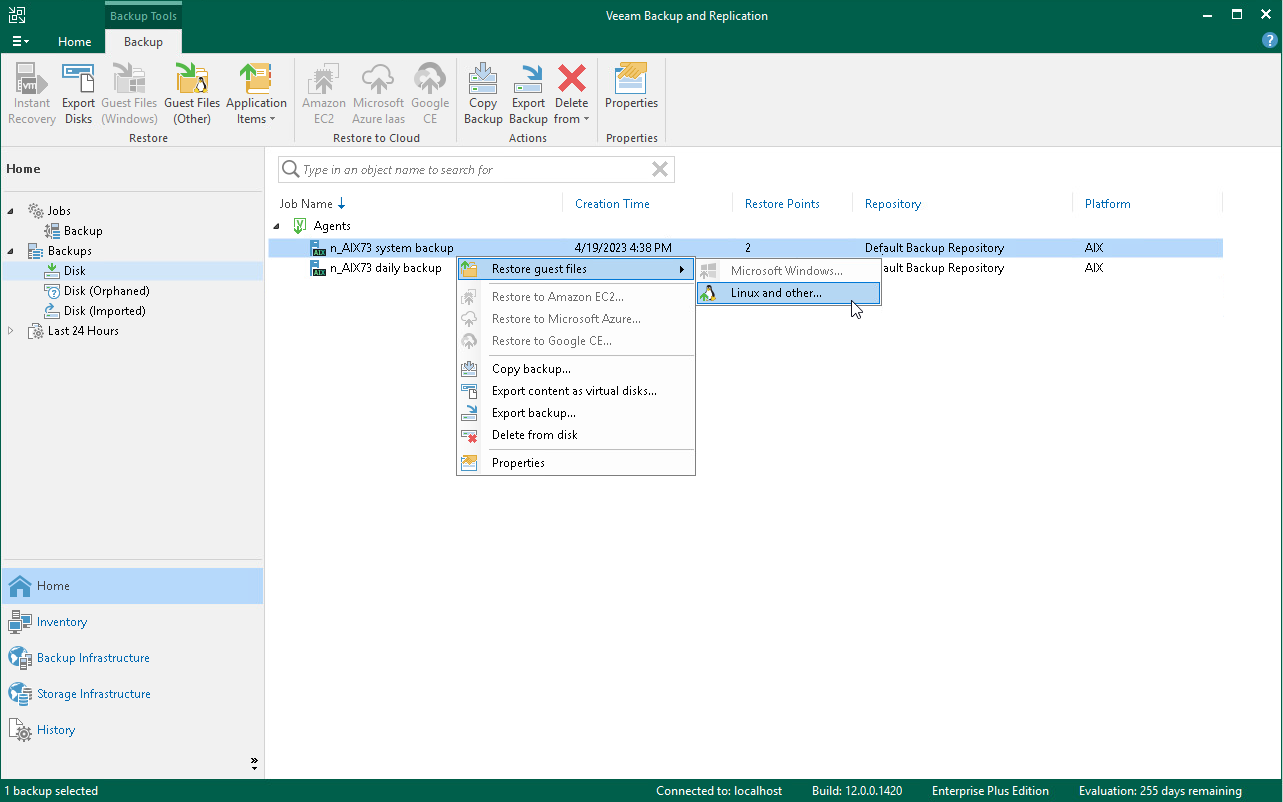
Task: Click the Export Backup ribbon icon
Action: [x=528, y=94]
